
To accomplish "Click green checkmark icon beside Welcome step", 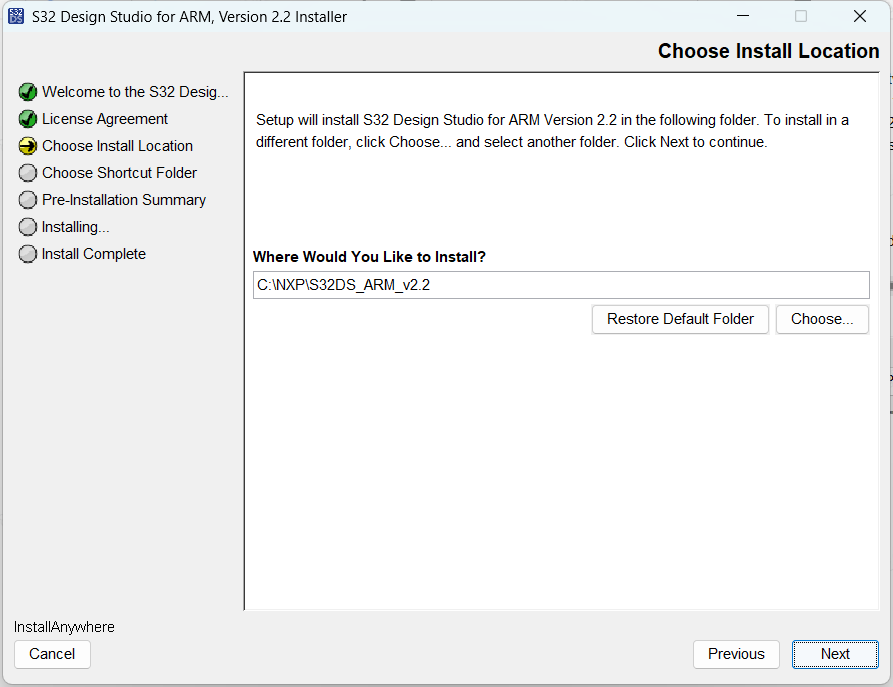I will 28,92.
